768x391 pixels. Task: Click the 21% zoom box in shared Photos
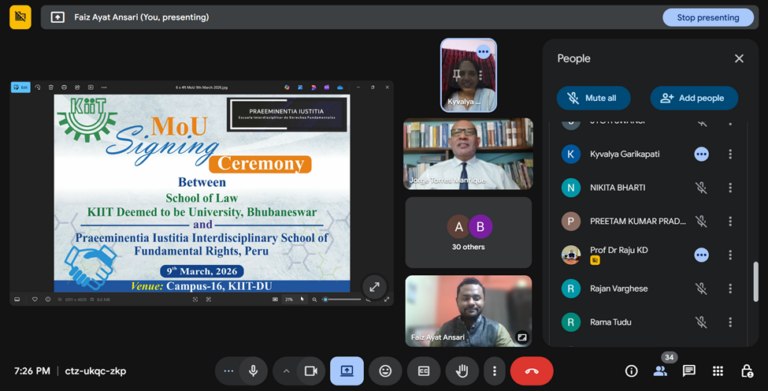coord(289,299)
